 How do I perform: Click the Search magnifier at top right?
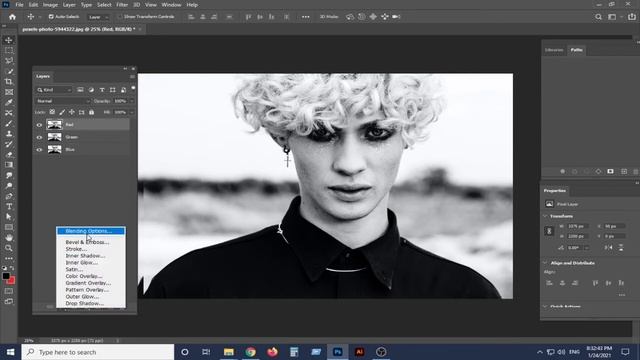[598, 17]
